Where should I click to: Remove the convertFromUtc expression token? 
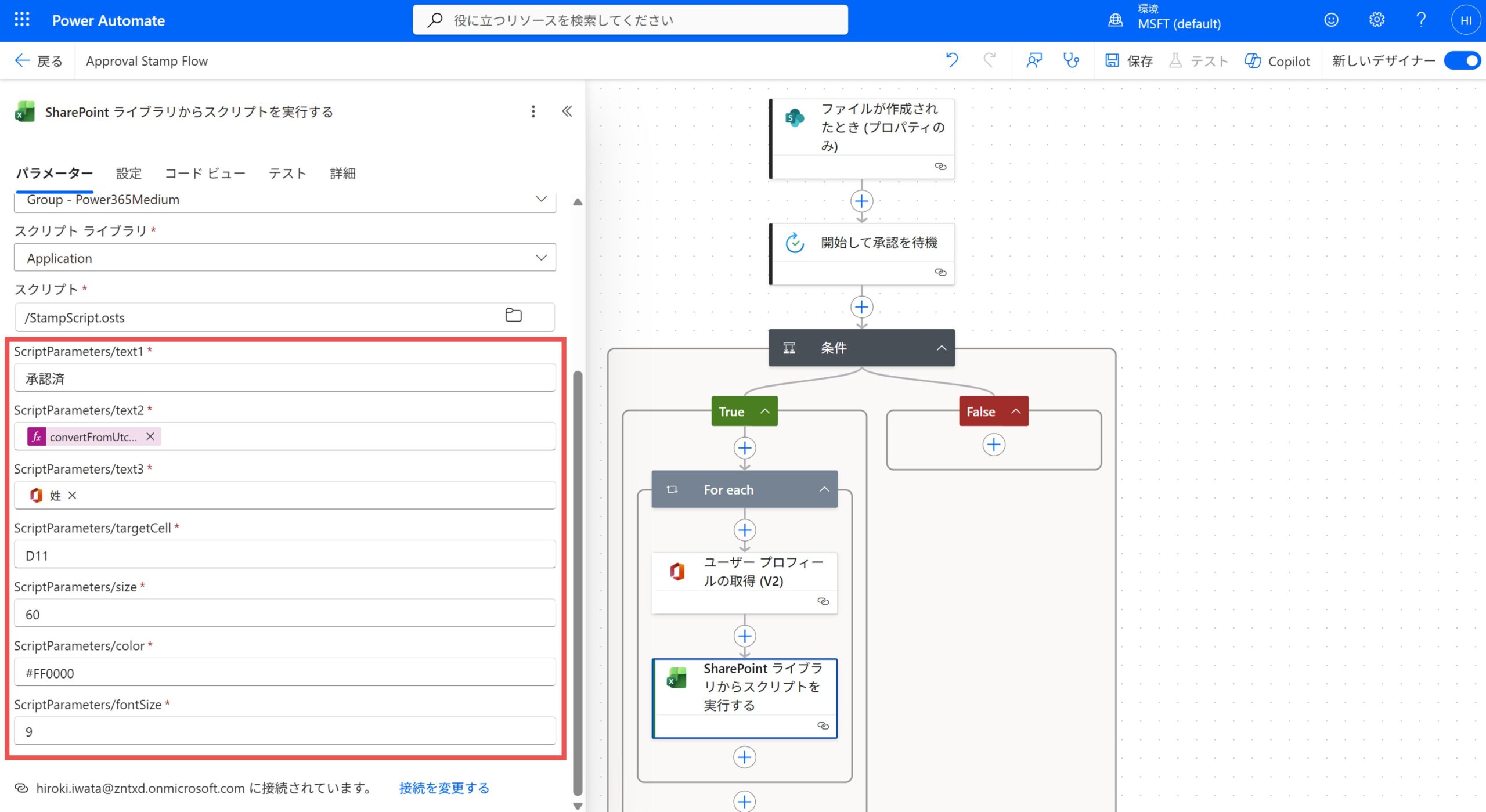[x=150, y=436]
